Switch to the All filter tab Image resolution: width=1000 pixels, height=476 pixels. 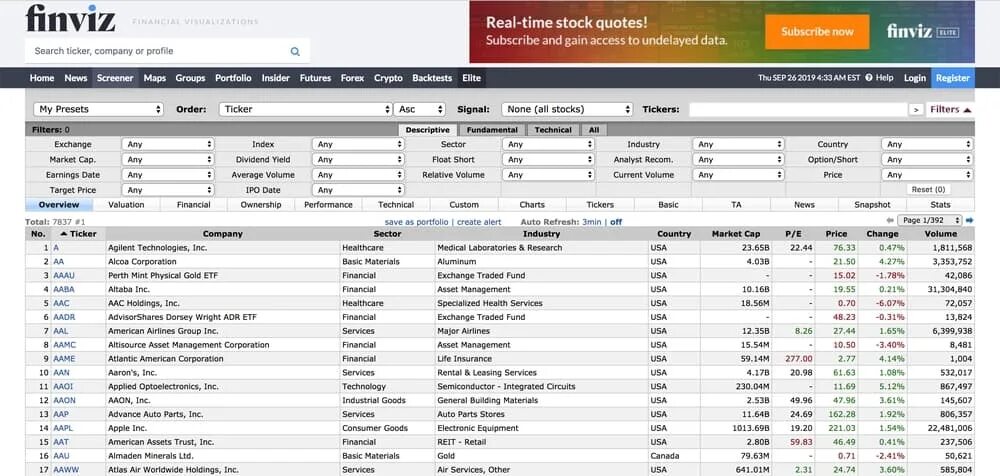pyautogui.click(x=594, y=130)
